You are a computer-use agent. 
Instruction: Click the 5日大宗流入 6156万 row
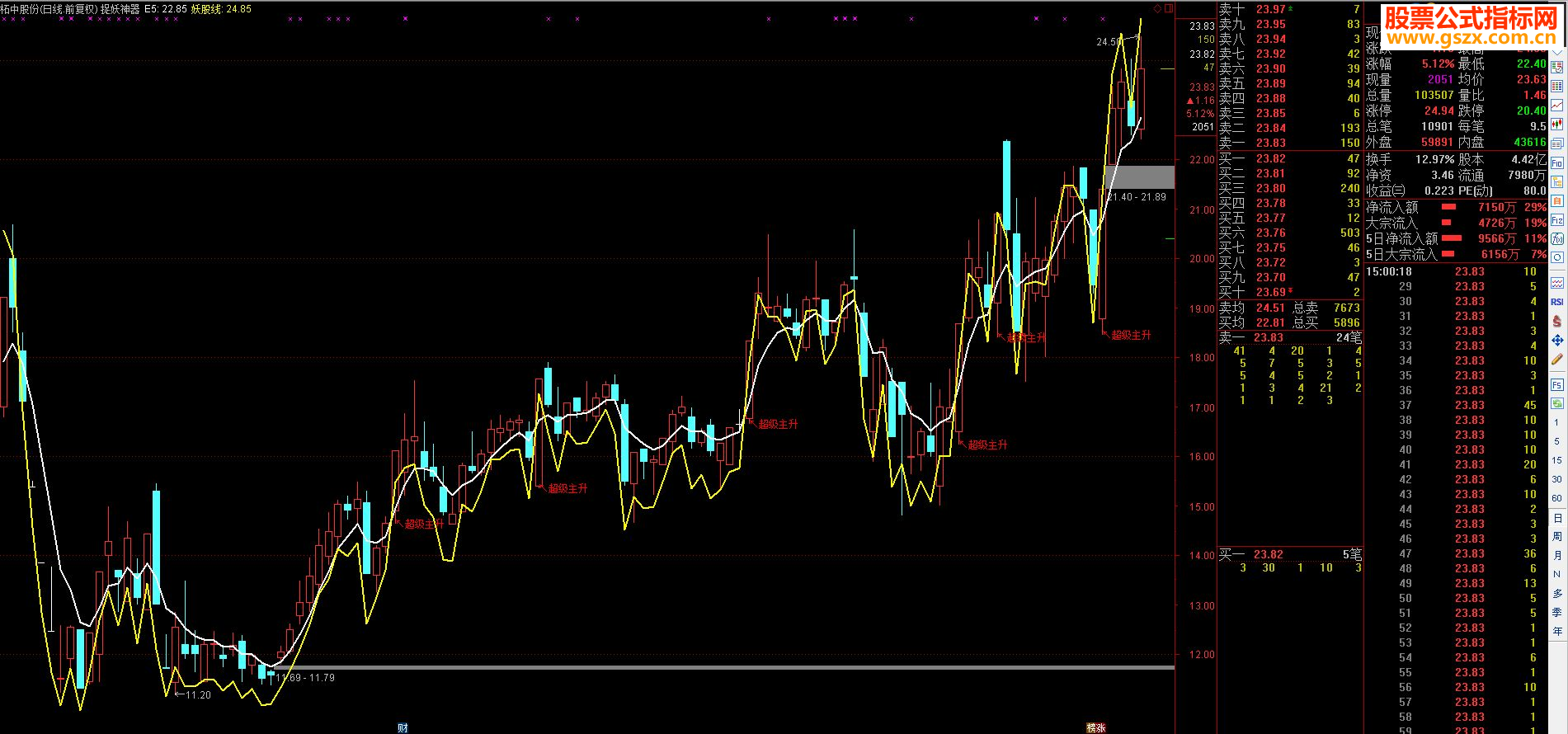pos(1456,254)
